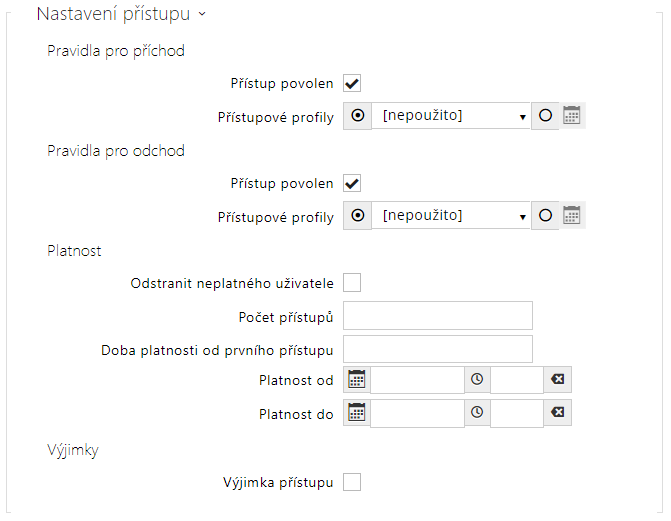This screenshot has width=671, height=521.
Task: Select left radio button in departure profiles row
Action: point(357,215)
